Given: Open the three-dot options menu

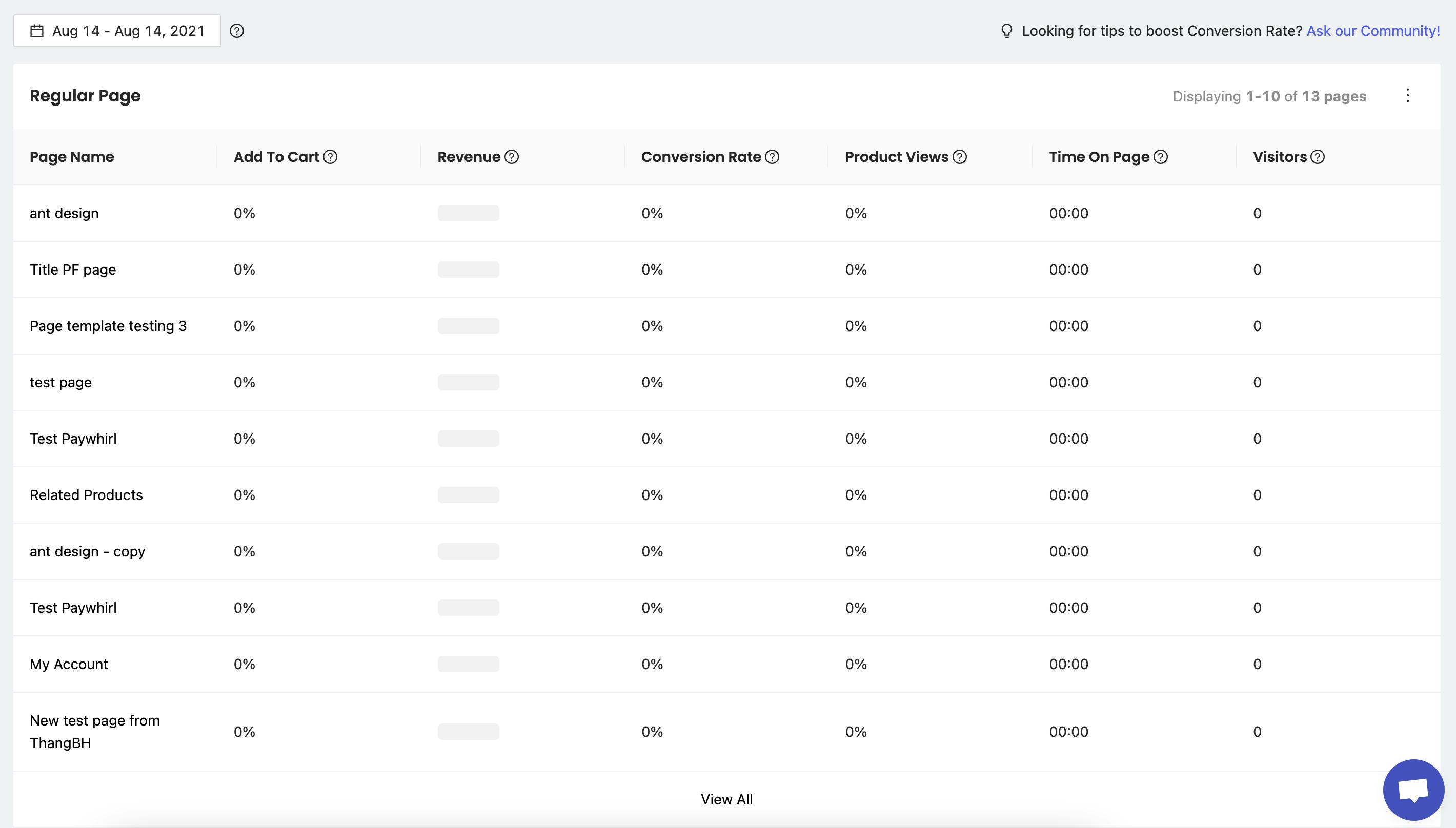Looking at the screenshot, I should click(x=1408, y=95).
